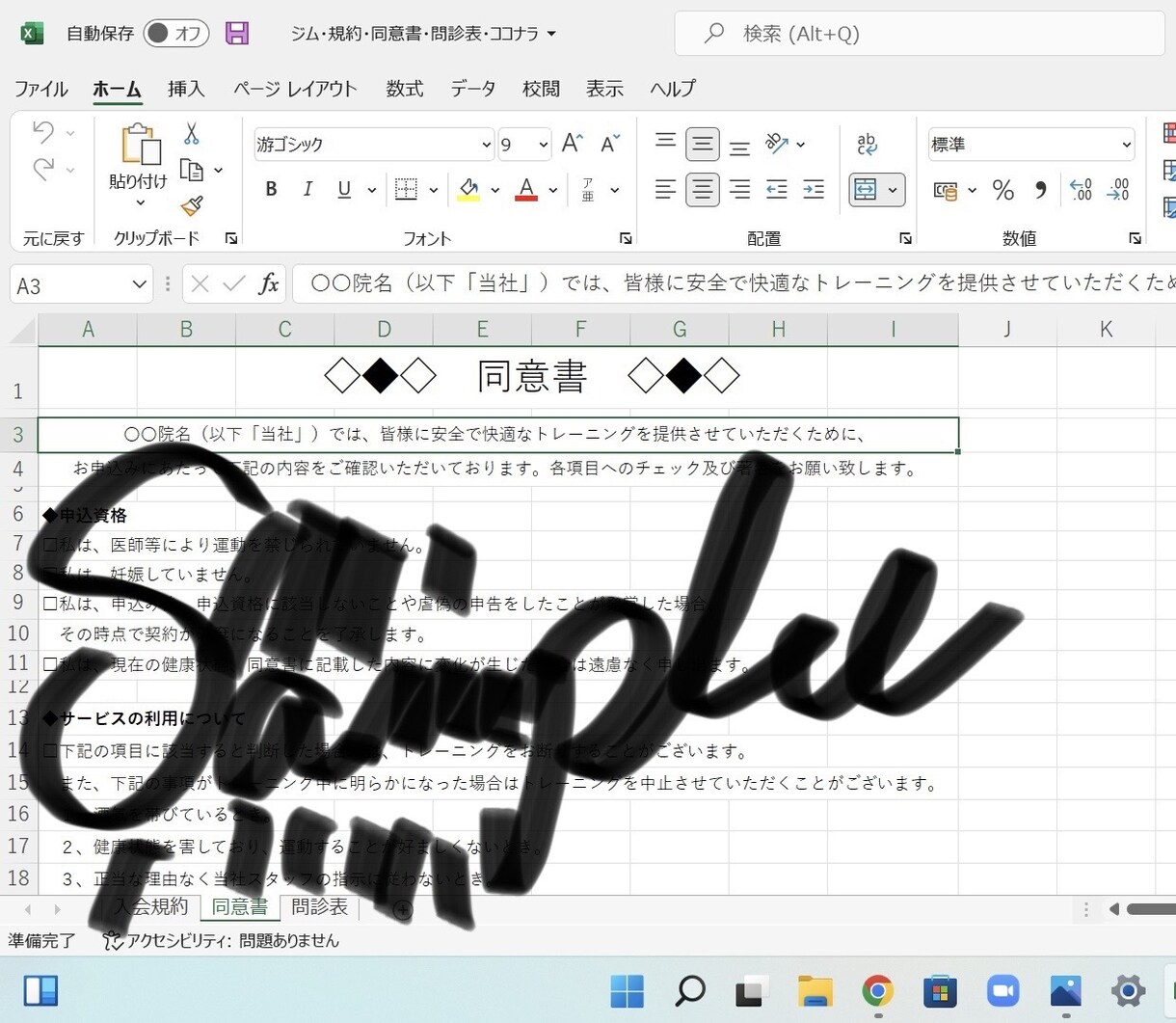
Task: Click the Name Box showing A3
Action: pos(81,285)
